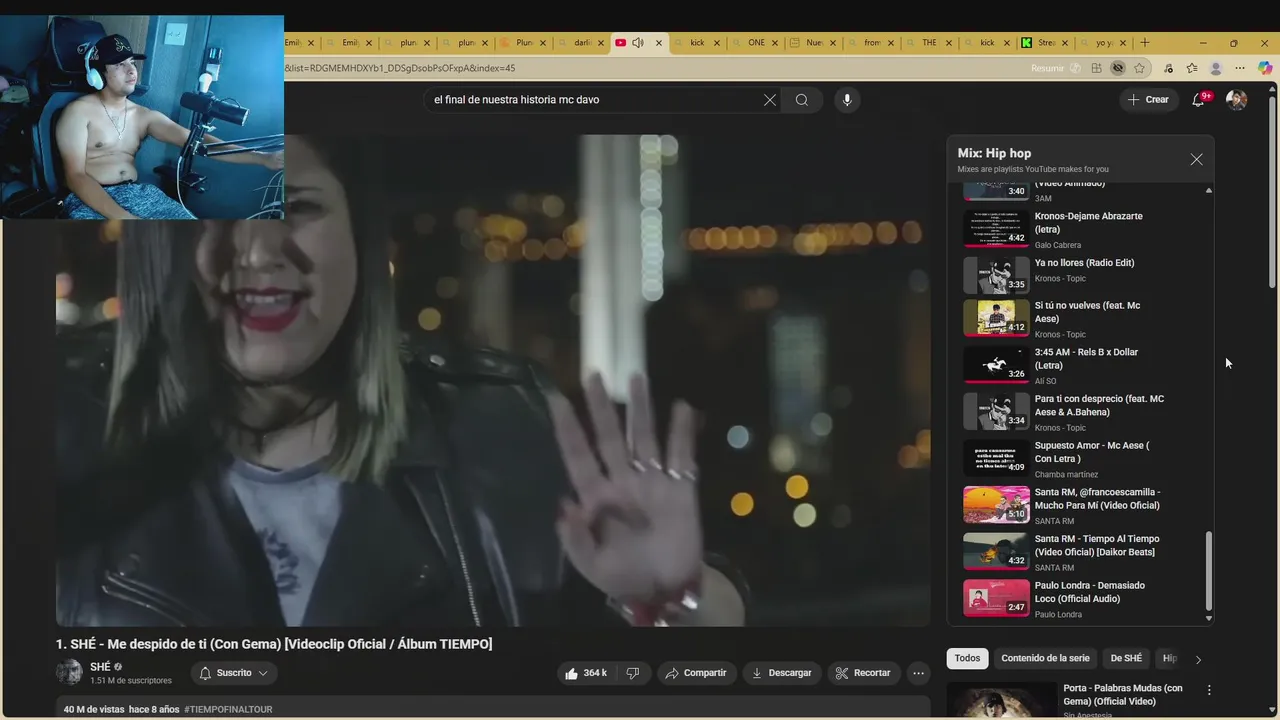Image resolution: width=1280 pixels, height=720 pixels.
Task: Add page to favorites with the star
Action: click(1140, 68)
